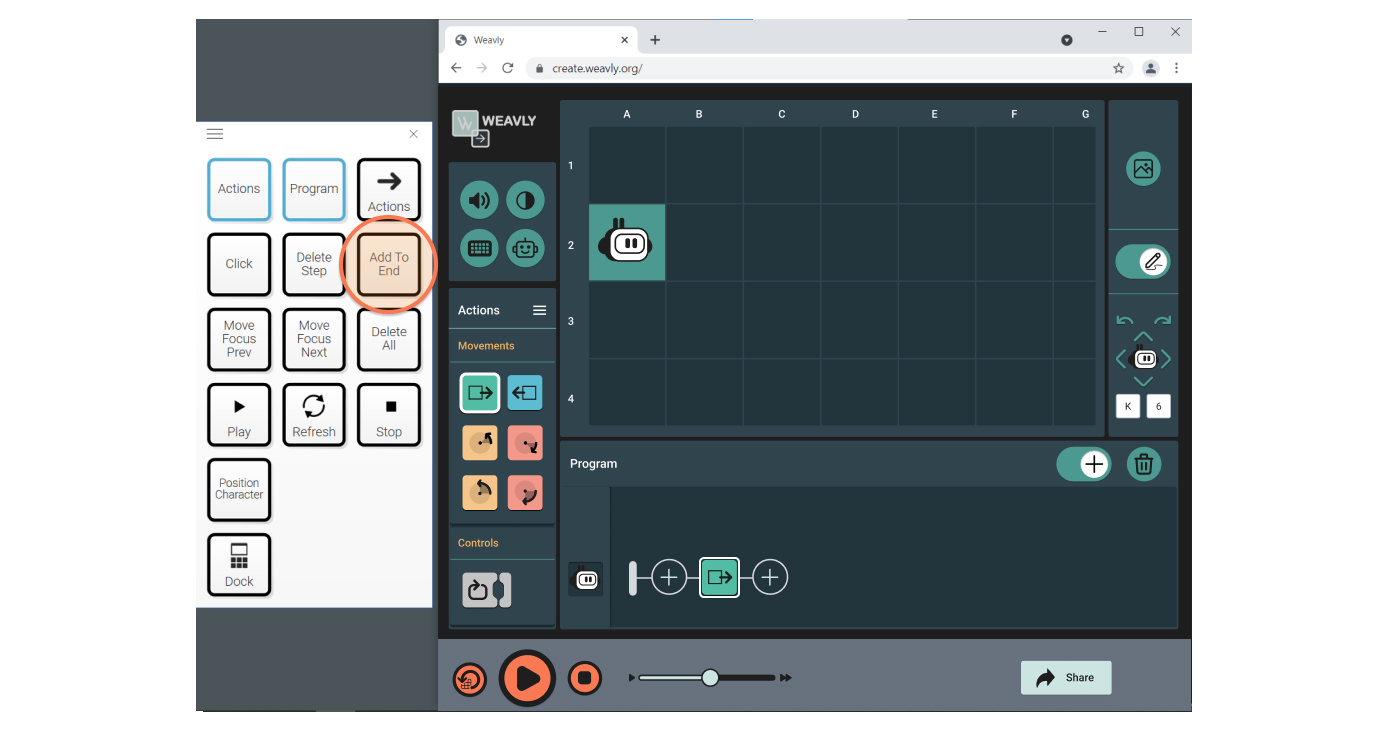Toggle high contrast with the contrast icon

[524, 199]
